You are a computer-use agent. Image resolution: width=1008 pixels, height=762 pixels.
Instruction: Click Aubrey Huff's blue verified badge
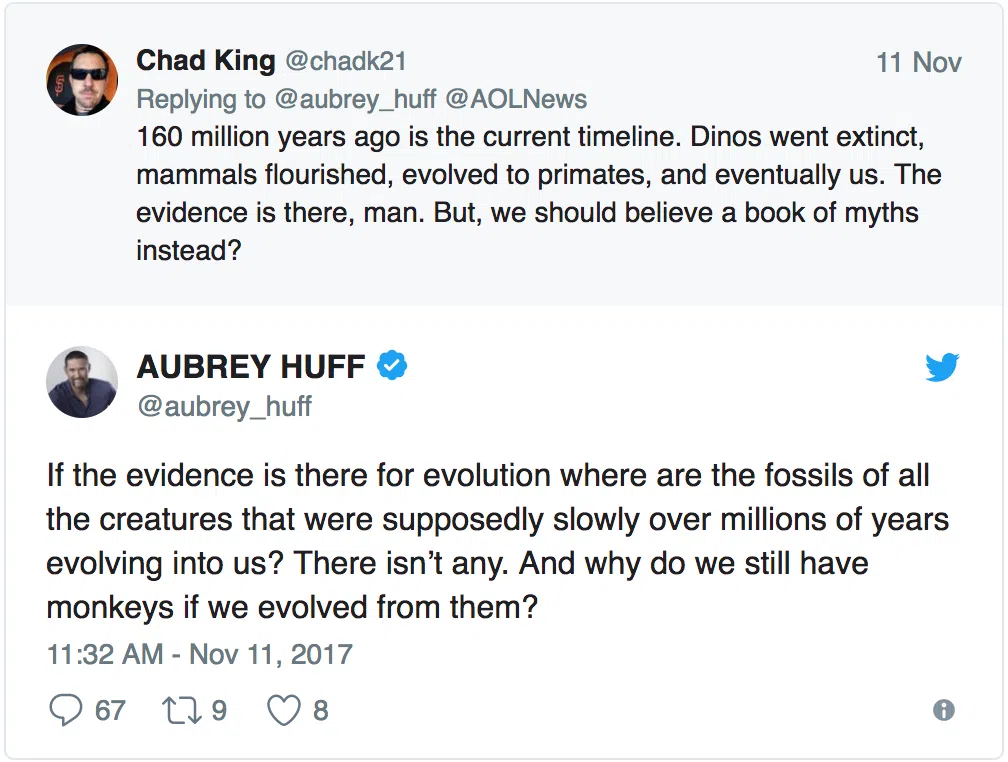[392, 367]
